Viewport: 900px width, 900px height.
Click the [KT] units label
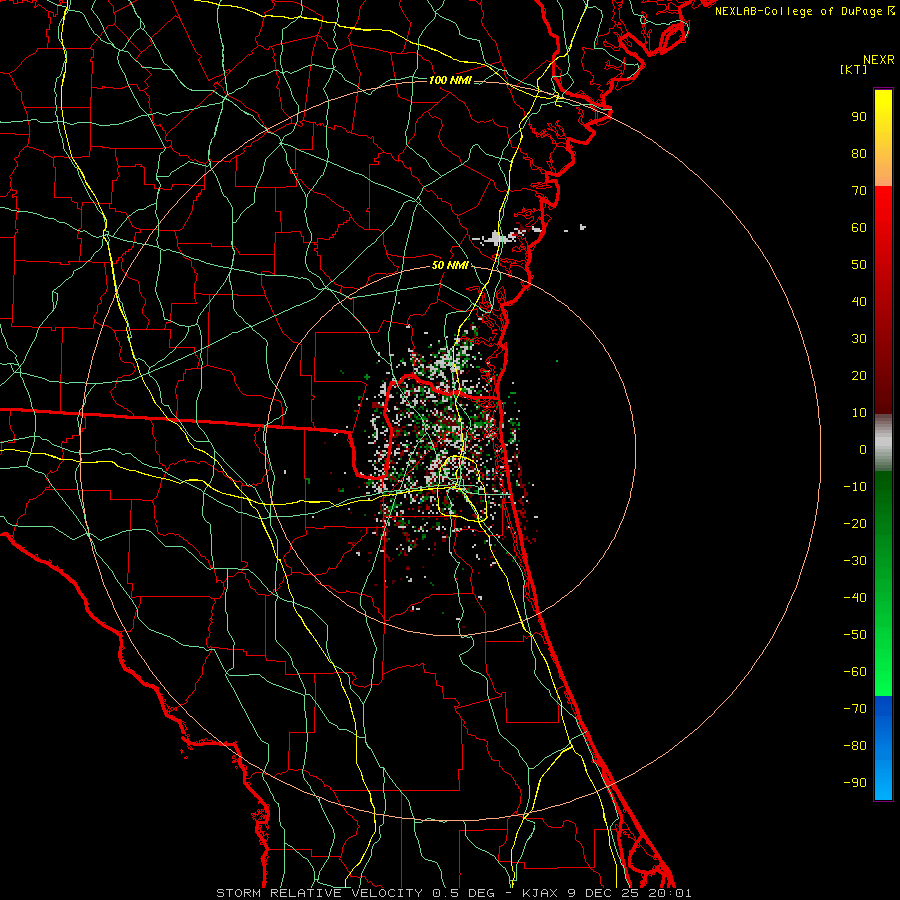854,69
